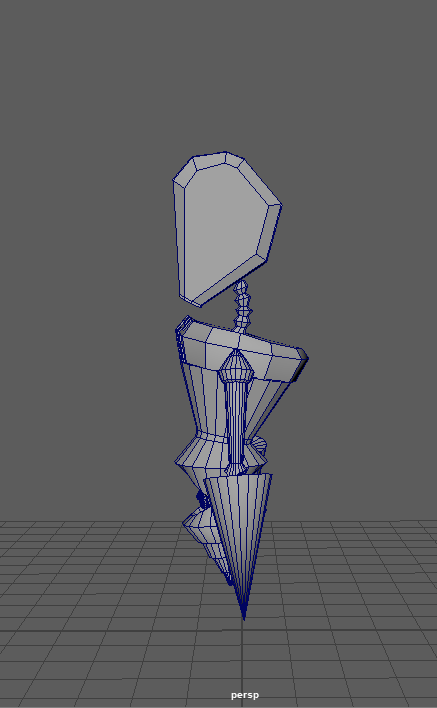Click the ground grid left of the model
Viewport: 437px width, 708px height.
point(90,587)
